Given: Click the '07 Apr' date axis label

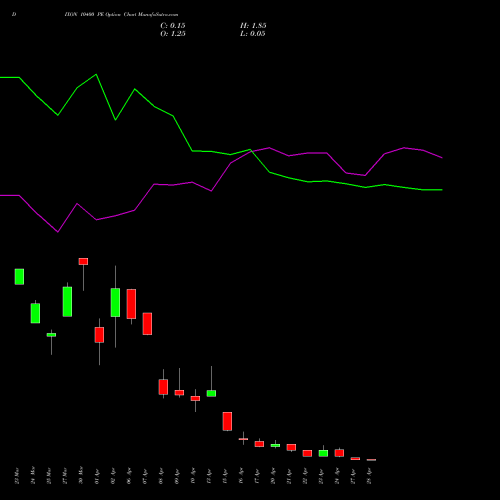Looking at the screenshot, I should tap(145, 476).
